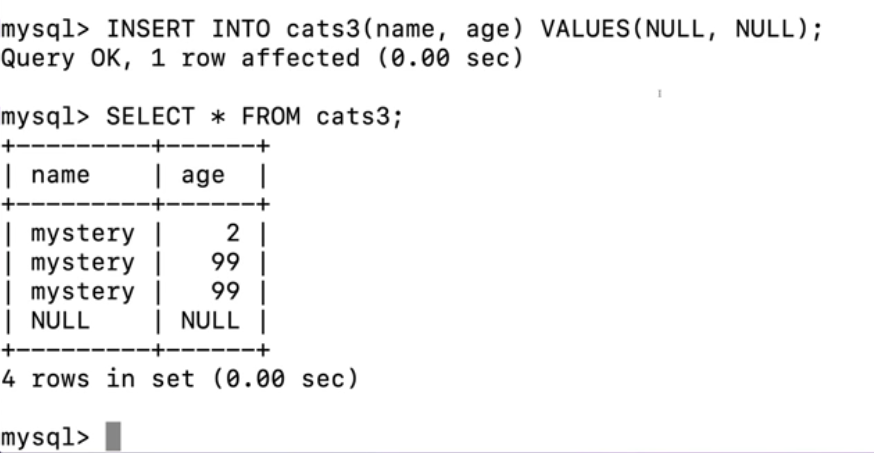Click the FROM keyword in the SELECT query

pyautogui.click(x=271, y=116)
